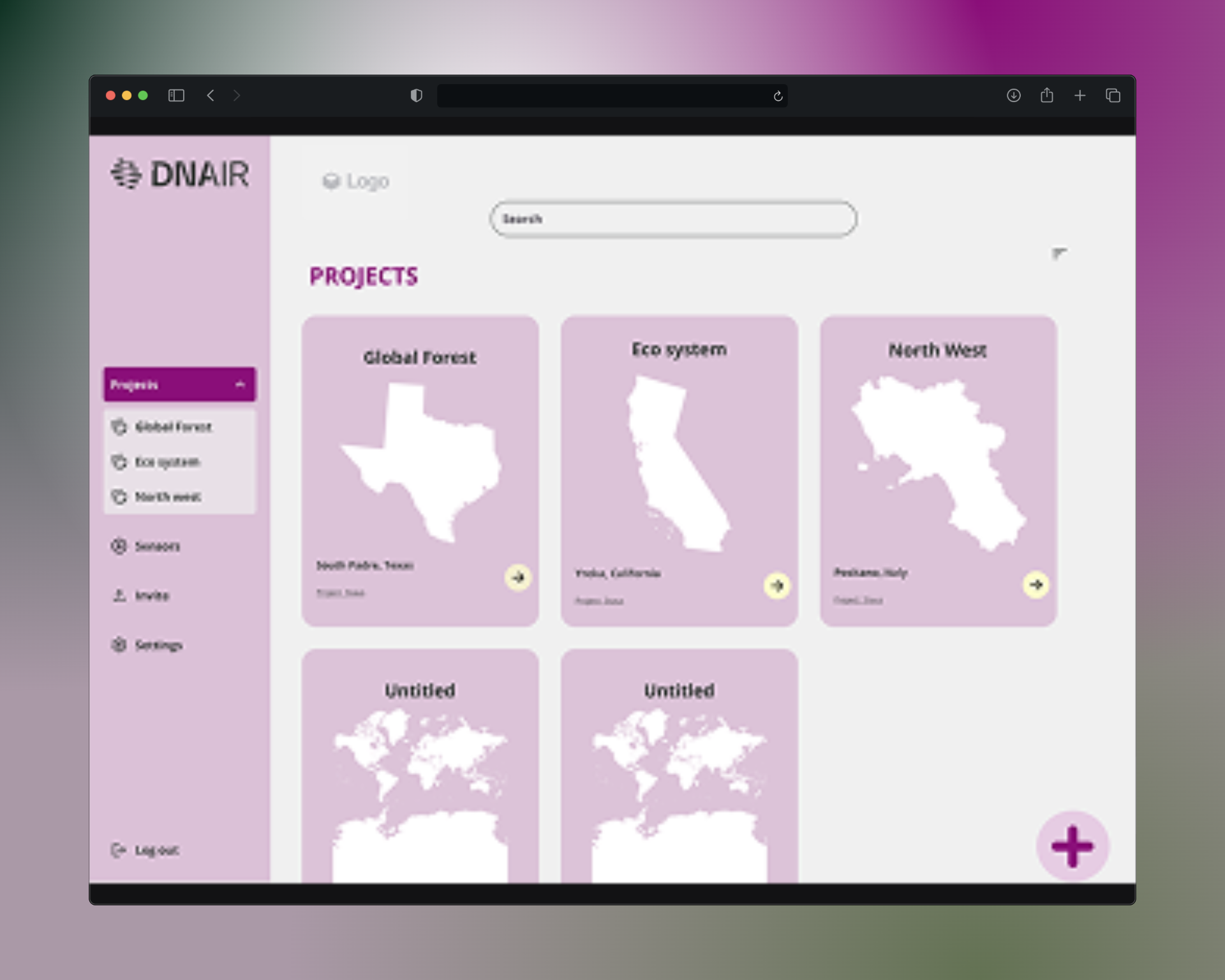Toggle the browser sidebar panel icon
The height and width of the screenshot is (980, 1225).
[176, 96]
